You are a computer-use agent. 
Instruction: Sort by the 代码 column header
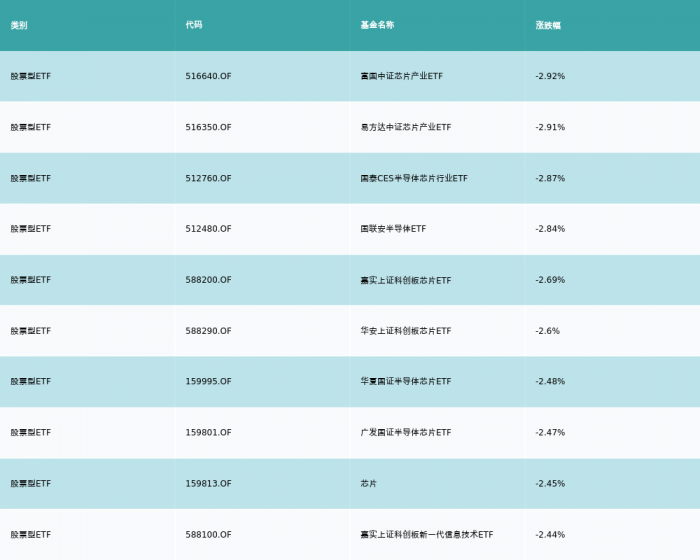194,25
